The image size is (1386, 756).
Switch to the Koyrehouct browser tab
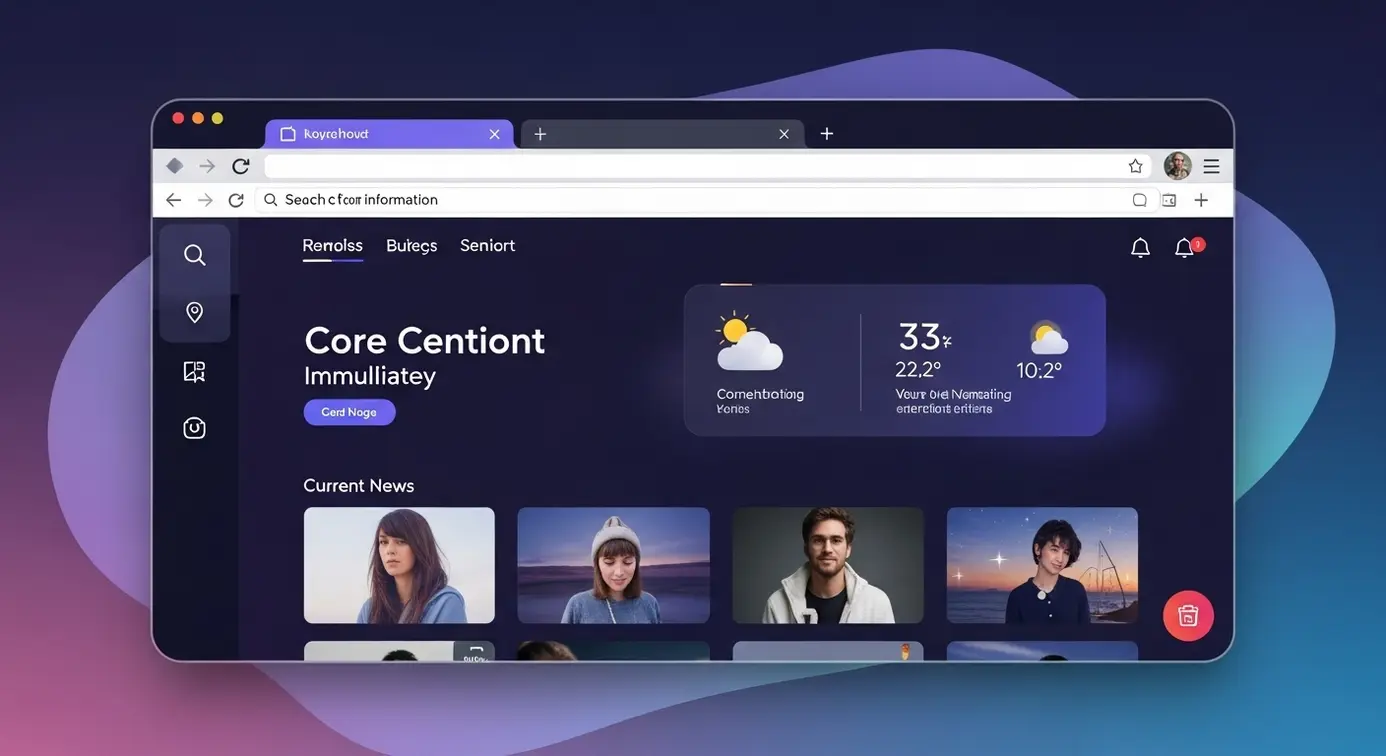point(389,134)
